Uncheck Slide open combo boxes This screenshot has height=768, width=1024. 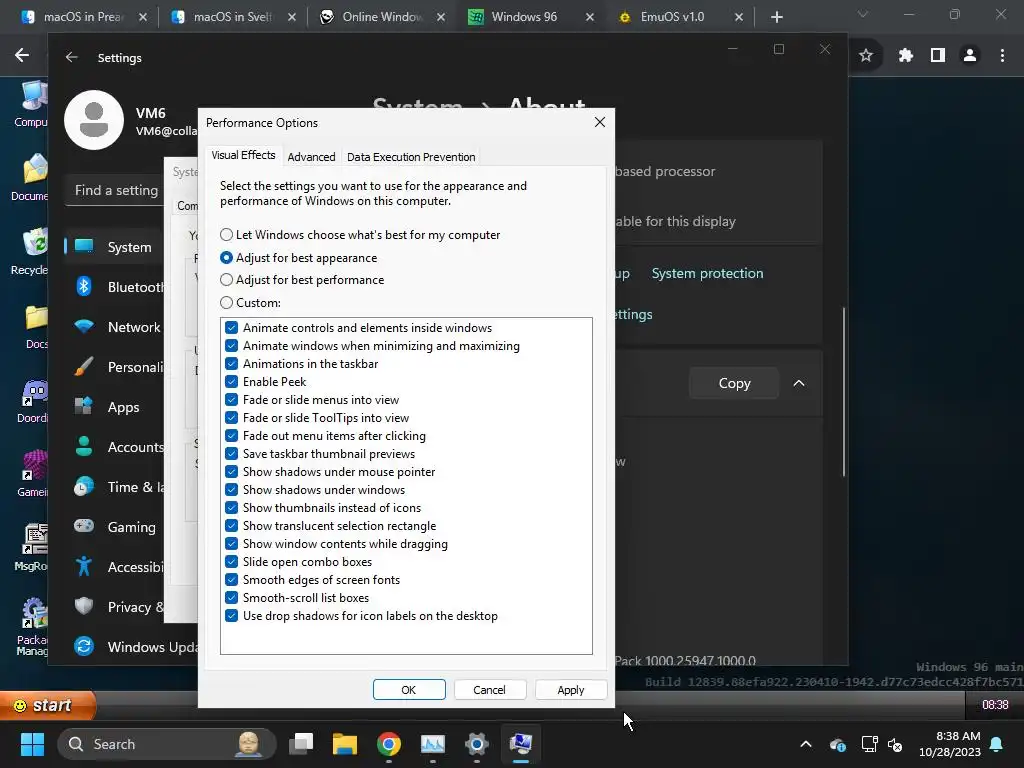point(231,562)
